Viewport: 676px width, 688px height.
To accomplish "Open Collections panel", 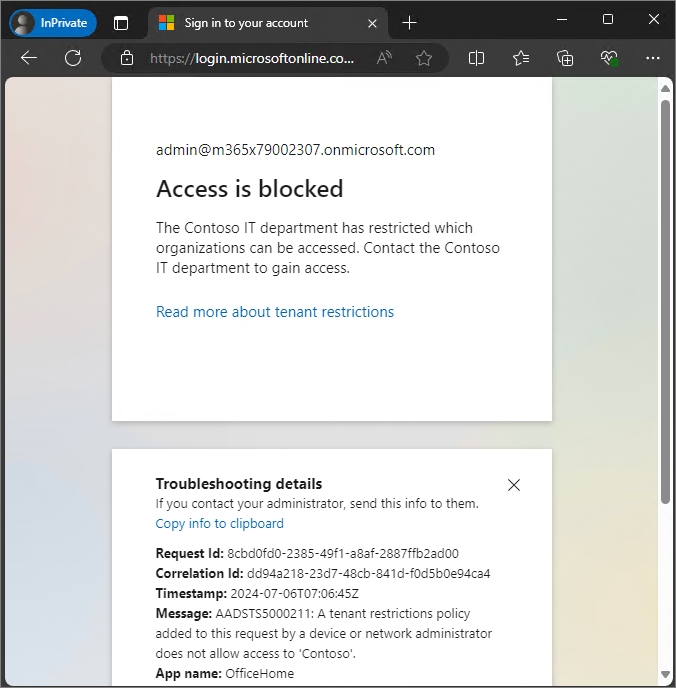I will coord(565,58).
